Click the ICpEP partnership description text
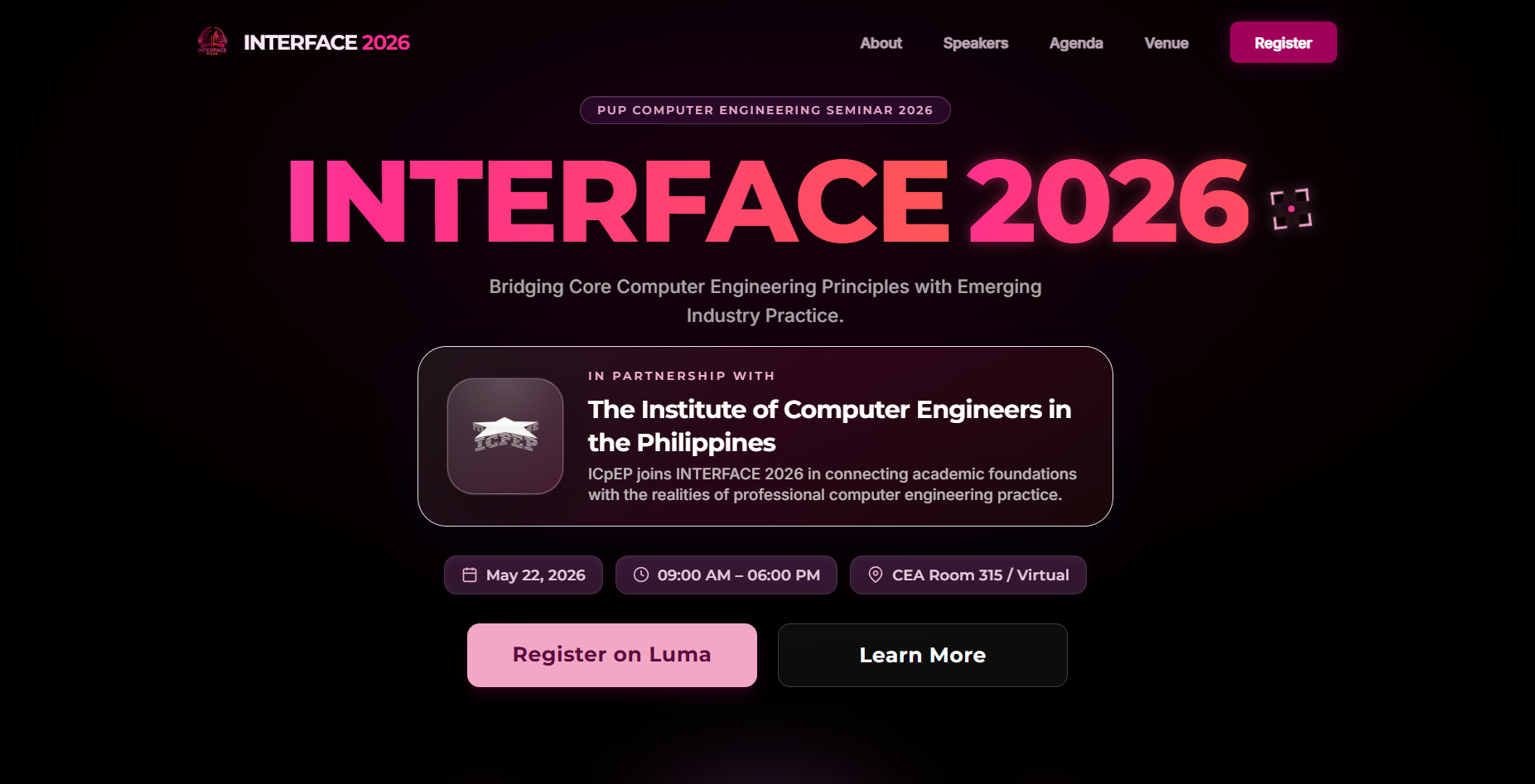The width and height of the screenshot is (1535, 784). (x=833, y=484)
